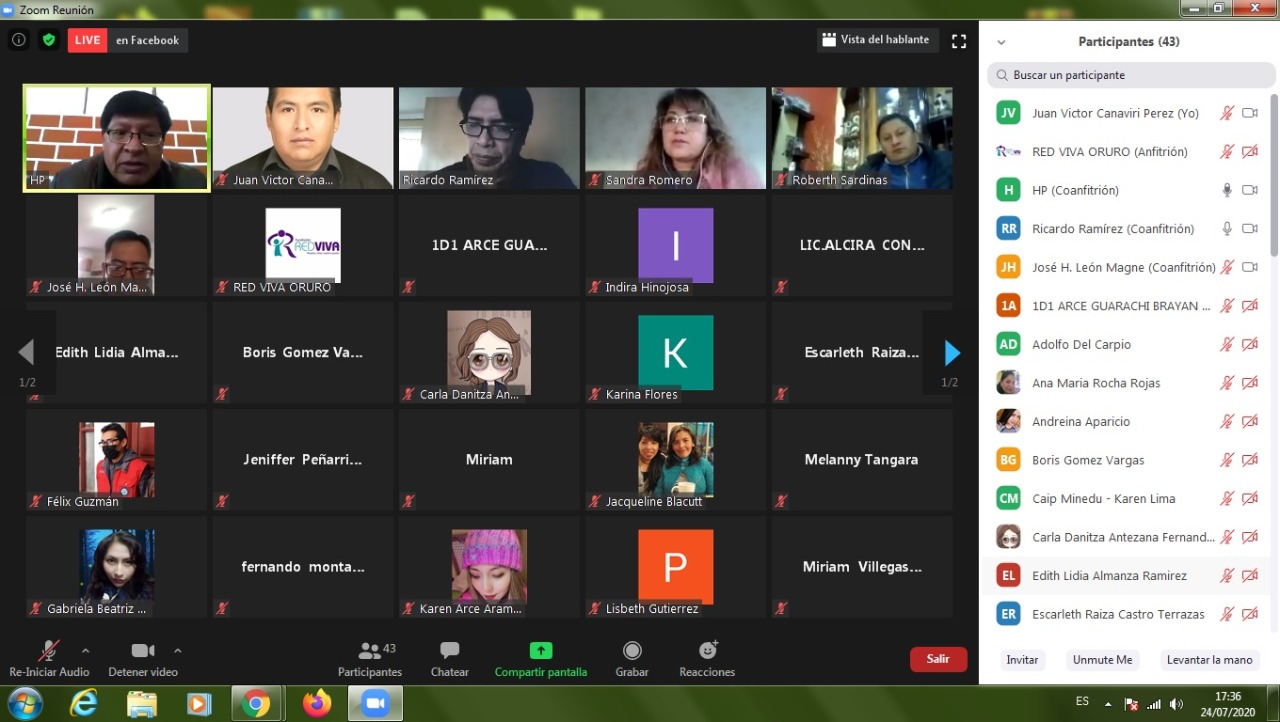
Task: Select Escarleth Raiza Castro Terrazas row
Action: 1127,614
